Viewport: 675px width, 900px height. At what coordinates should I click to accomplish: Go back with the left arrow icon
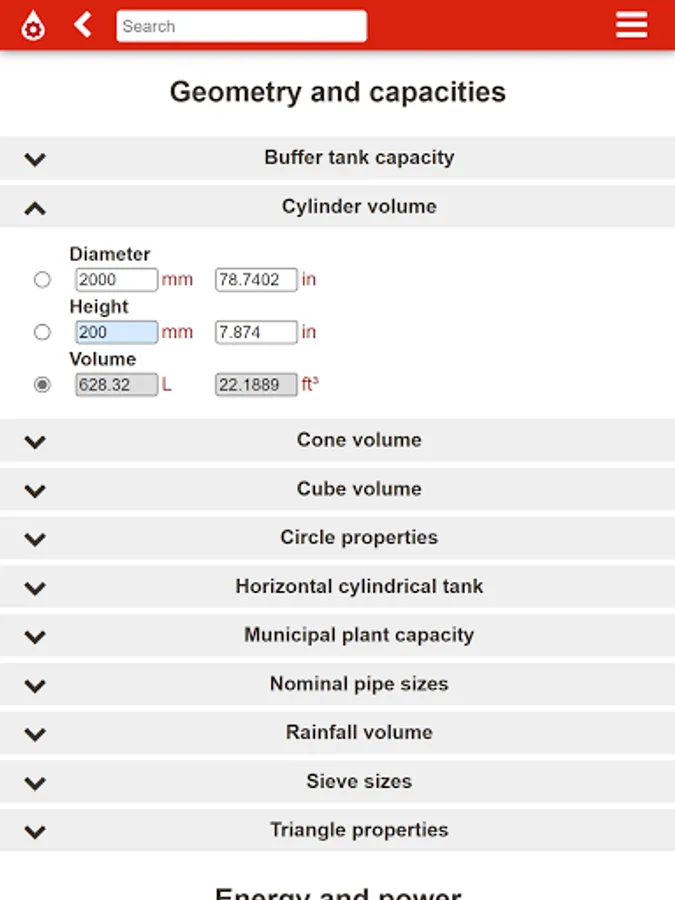(x=84, y=25)
